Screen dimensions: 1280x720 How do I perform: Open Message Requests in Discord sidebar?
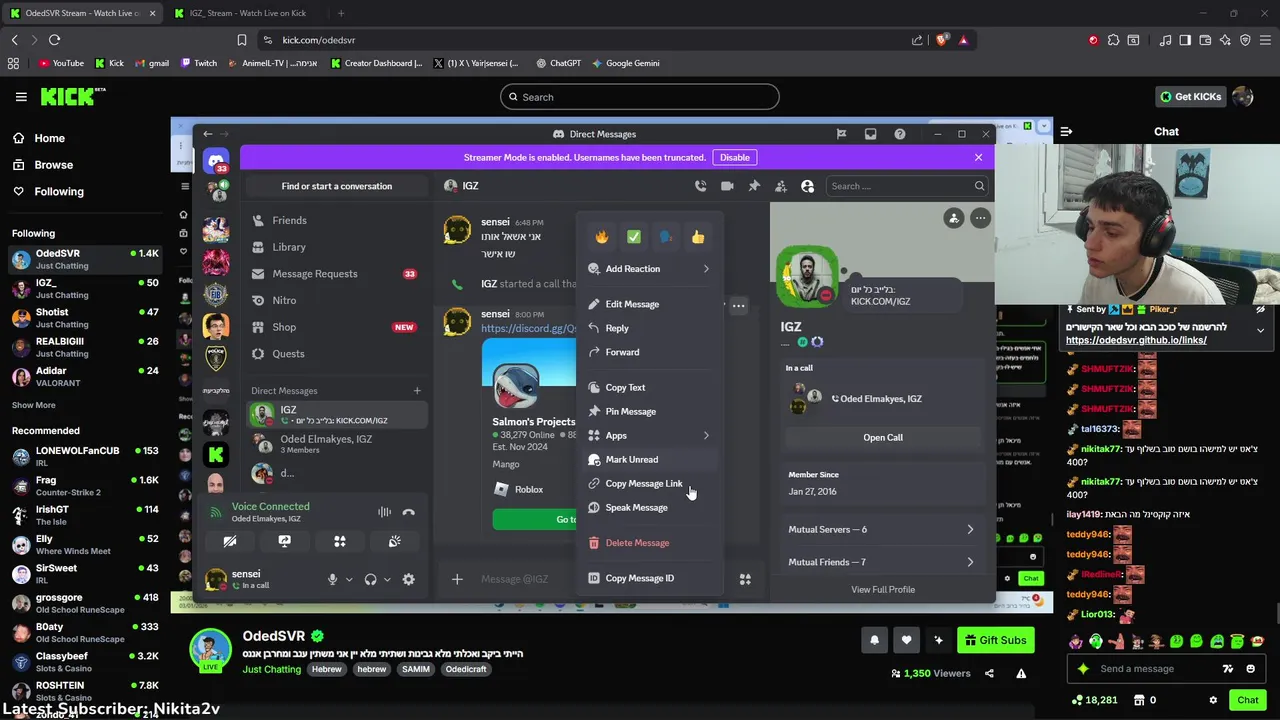click(337, 274)
